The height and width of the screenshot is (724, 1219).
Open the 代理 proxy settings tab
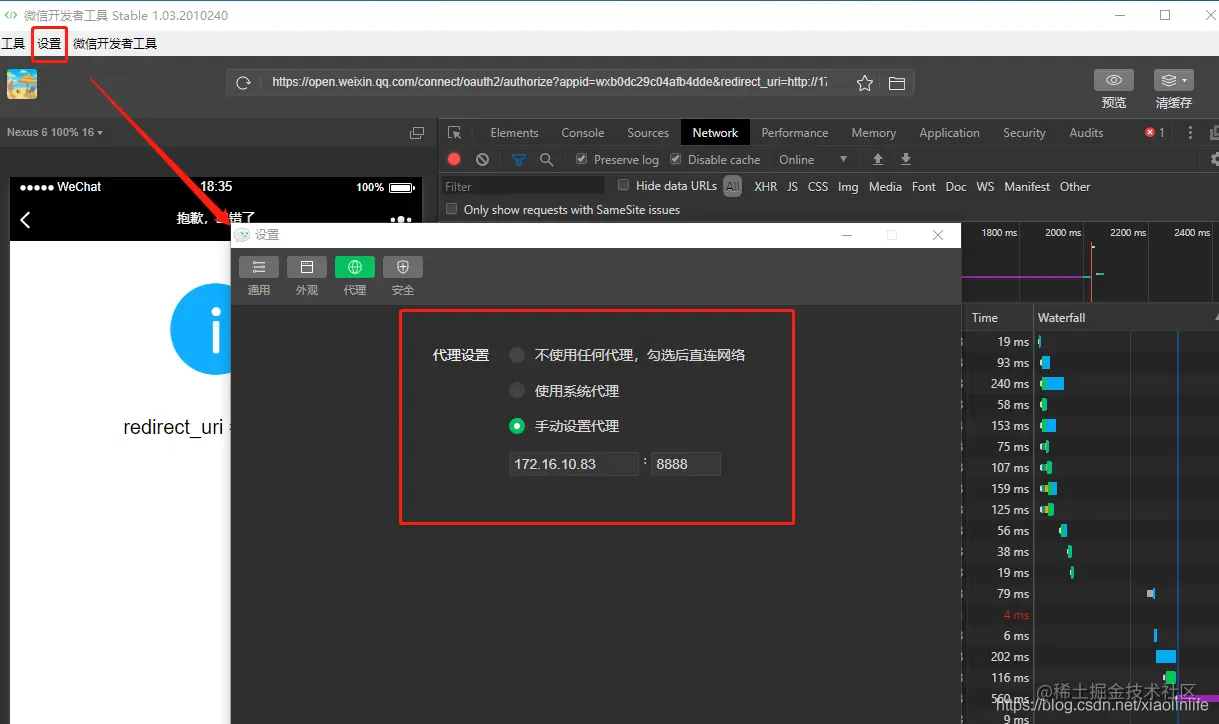[355, 276]
